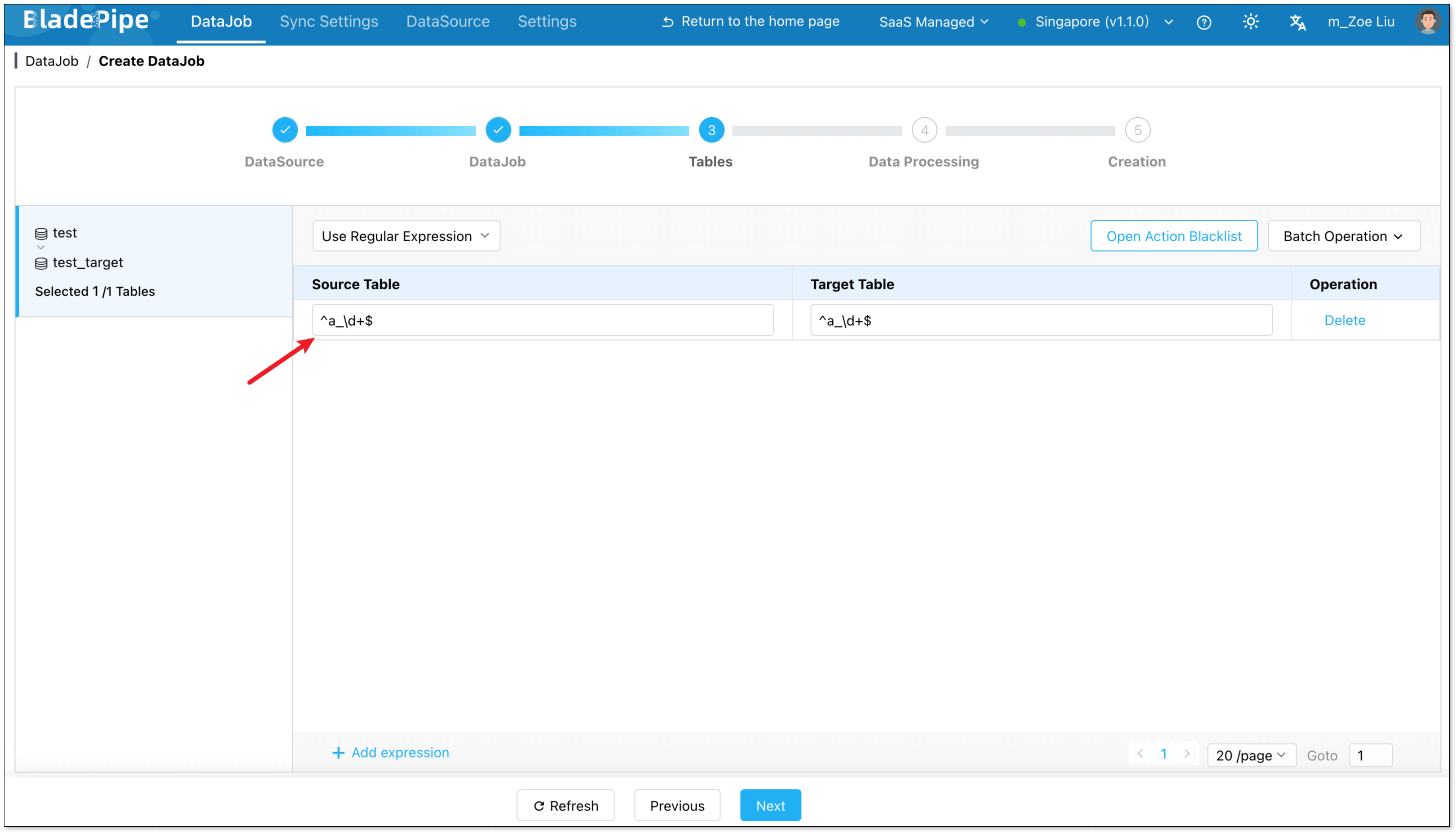Click the test database icon
The width and height of the screenshot is (1456, 833).
[41, 234]
